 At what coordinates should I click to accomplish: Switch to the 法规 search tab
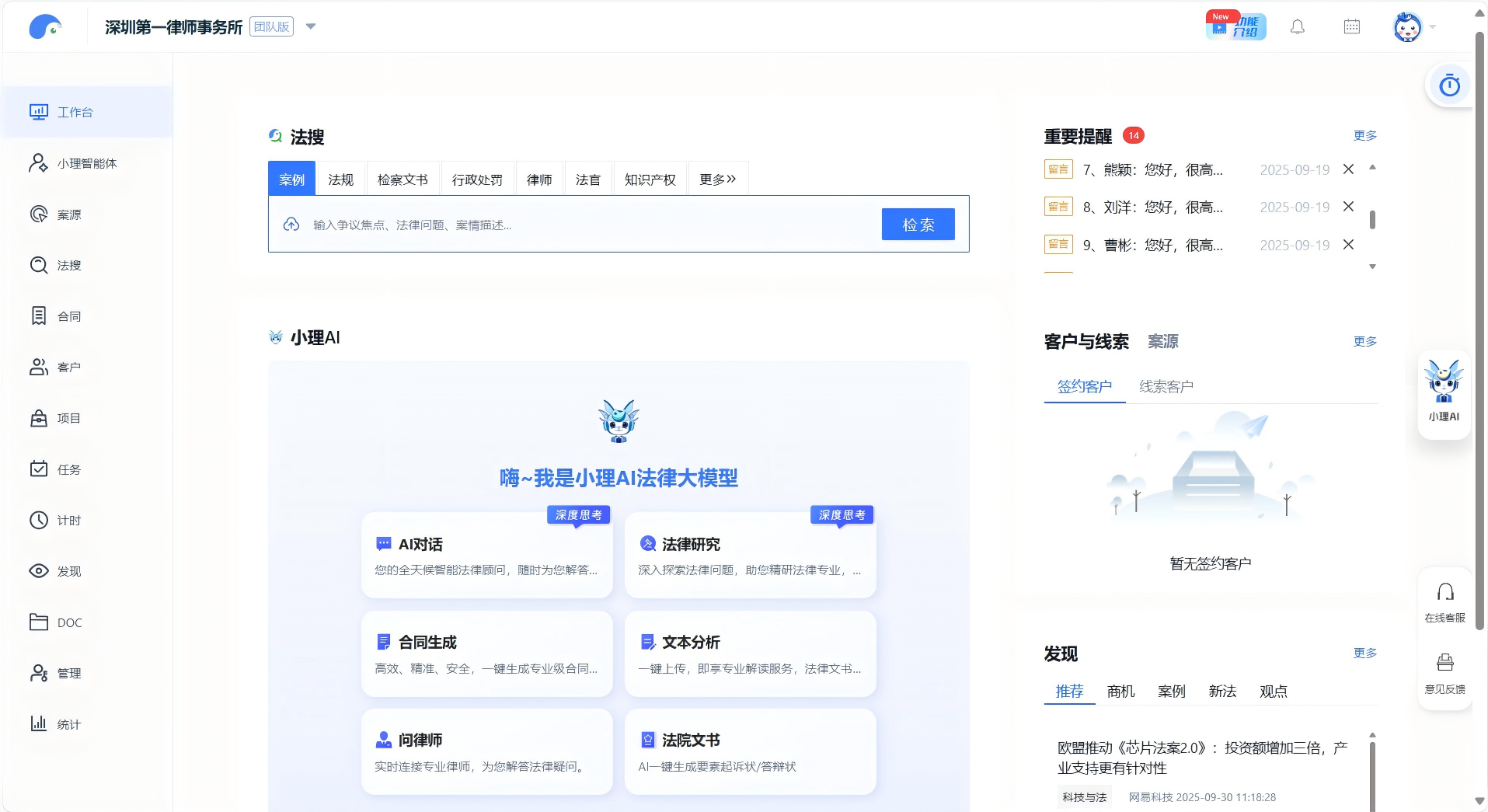[340, 179]
